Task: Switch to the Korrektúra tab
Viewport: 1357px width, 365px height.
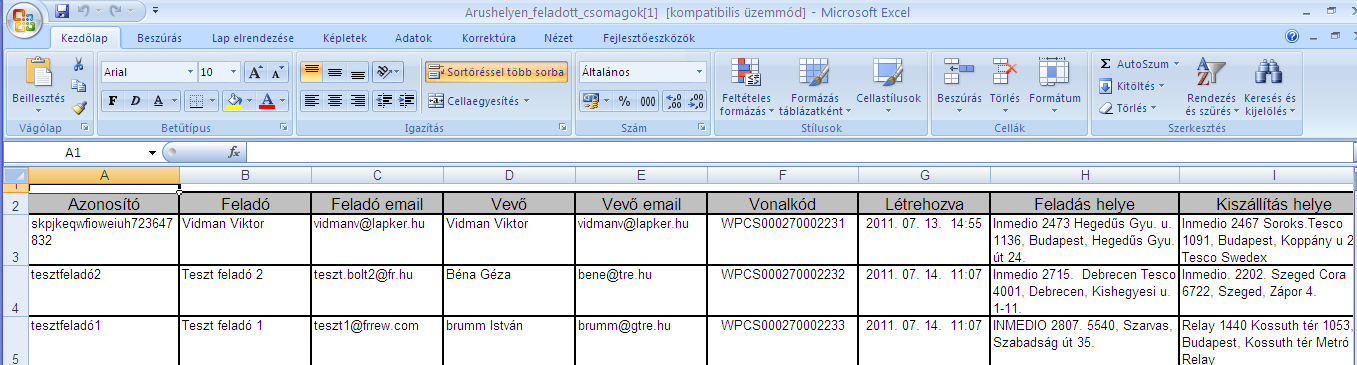Action: point(489,38)
